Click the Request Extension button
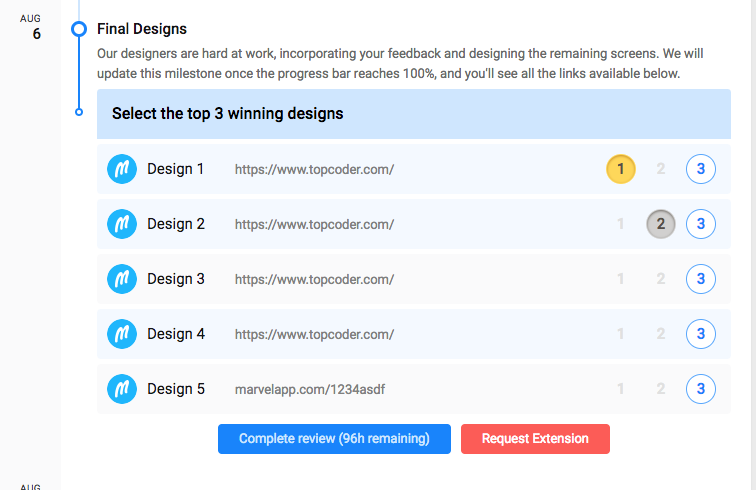 point(535,439)
